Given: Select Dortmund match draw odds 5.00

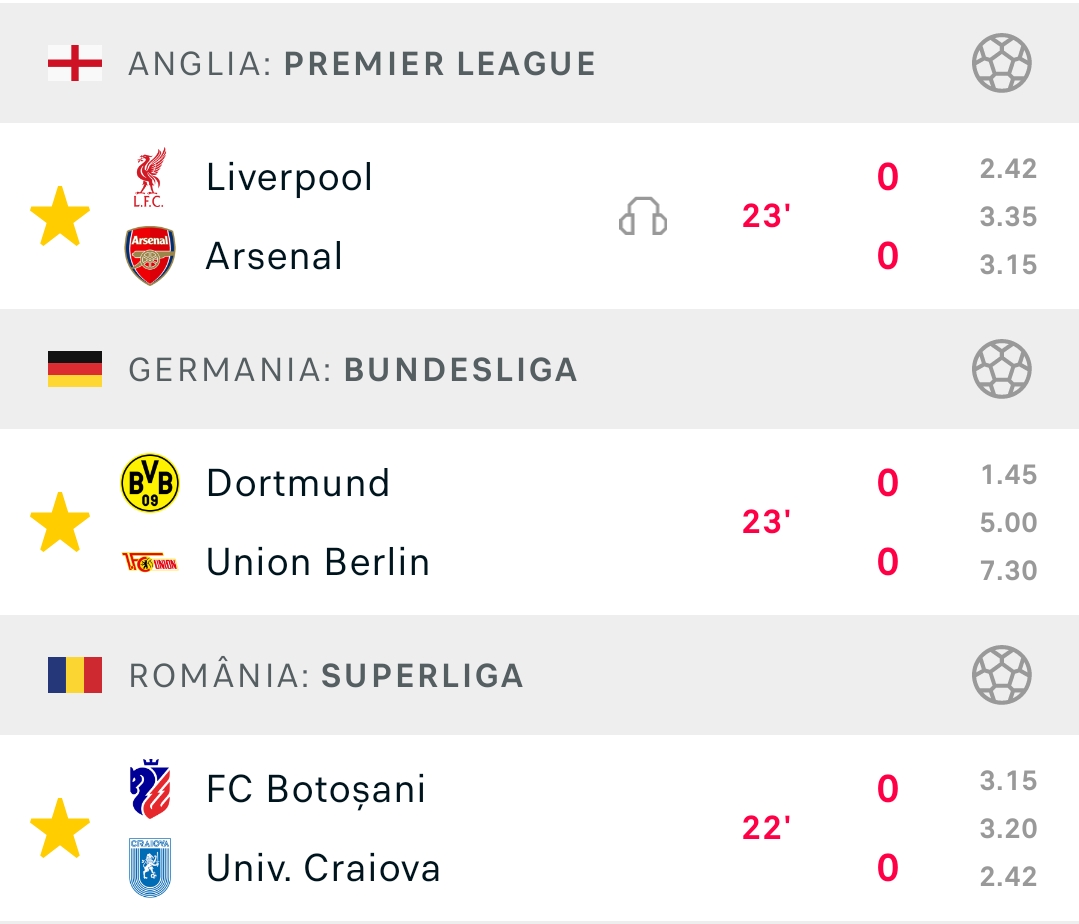Looking at the screenshot, I should click(x=1008, y=522).
